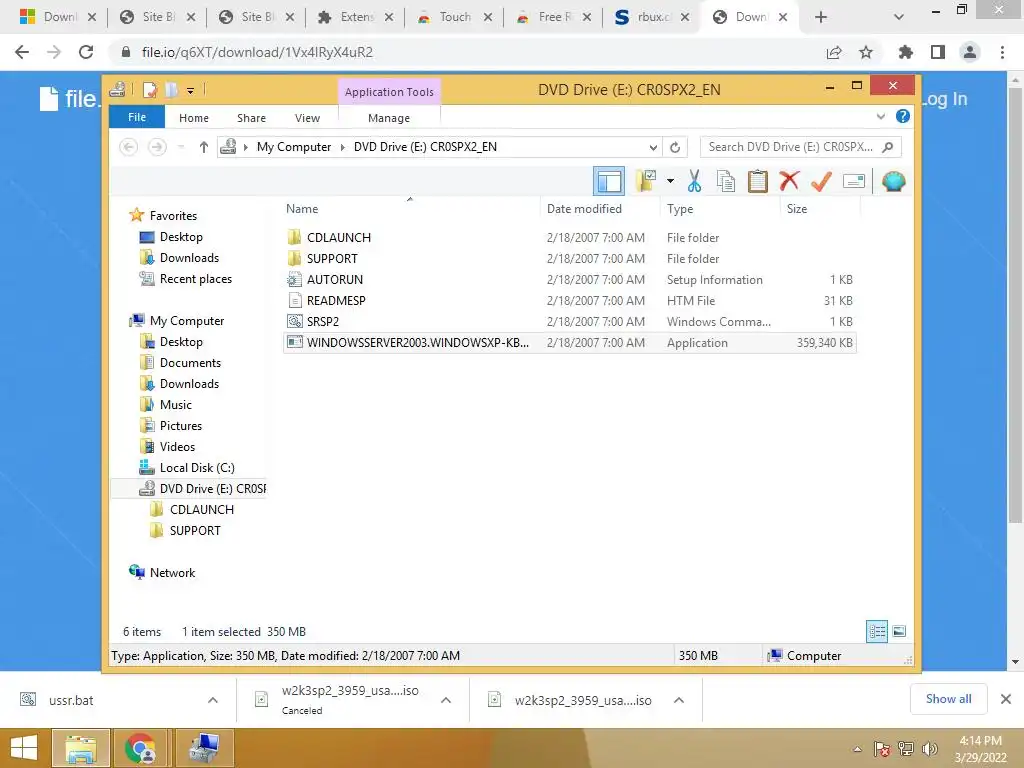
Task: Click the Rename icon in toolbar
Action: (x=854, y=181)
